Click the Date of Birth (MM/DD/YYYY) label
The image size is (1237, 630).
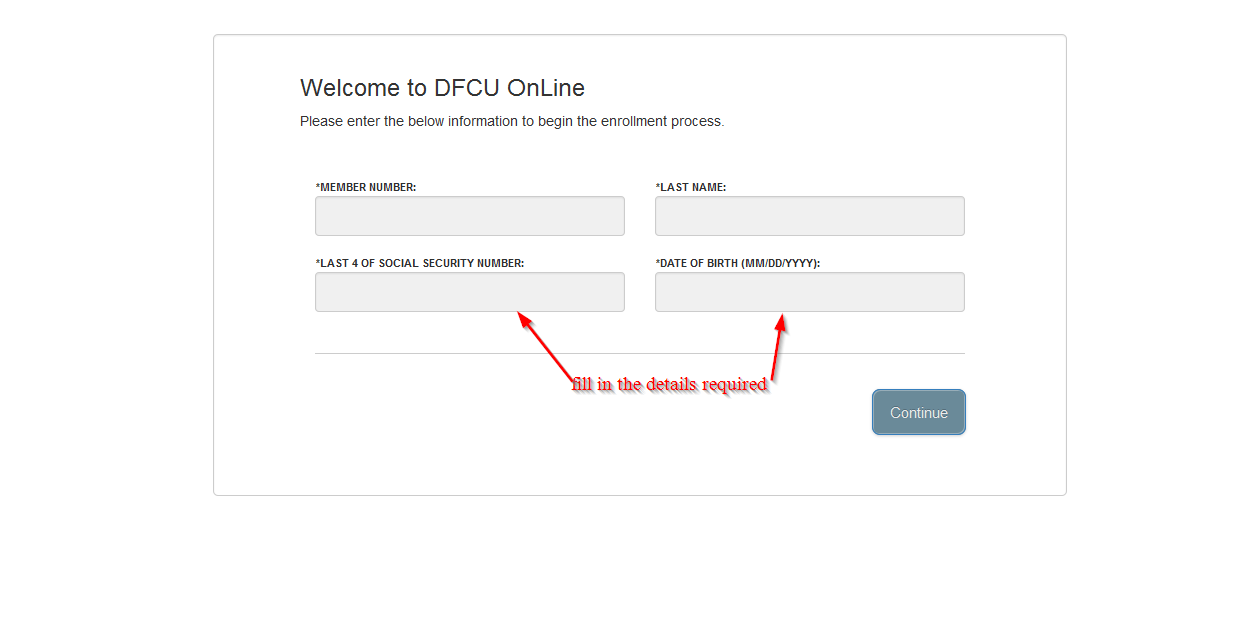[x=740, y=263]
